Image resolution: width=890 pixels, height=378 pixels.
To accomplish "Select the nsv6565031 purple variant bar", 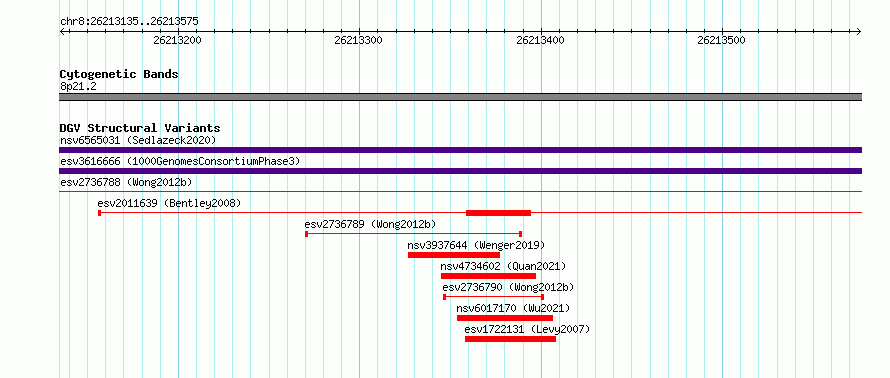I will [x=460, y=150].
